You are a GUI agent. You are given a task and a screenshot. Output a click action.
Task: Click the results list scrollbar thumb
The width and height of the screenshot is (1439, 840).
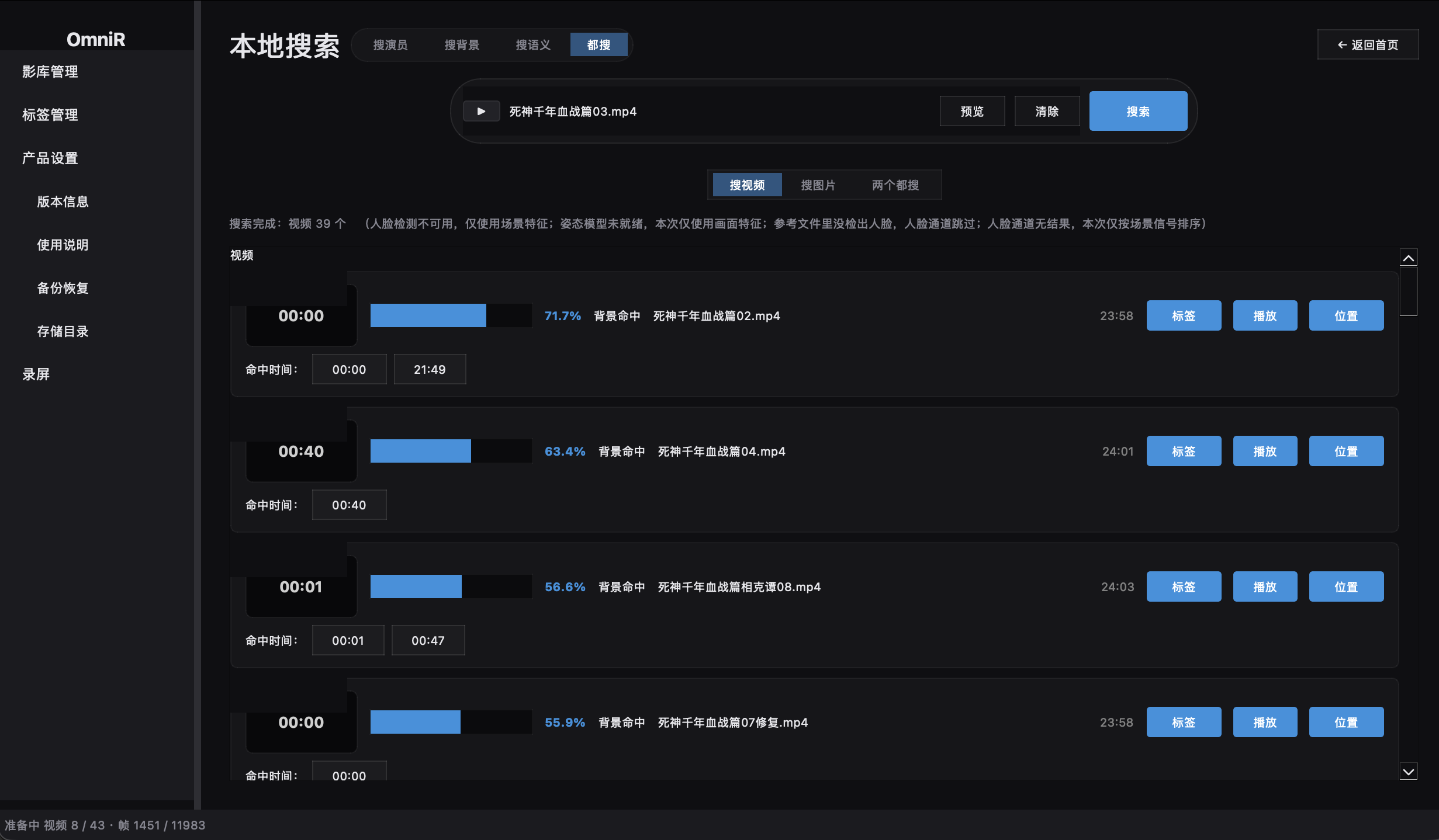(x=1409, y=291)
